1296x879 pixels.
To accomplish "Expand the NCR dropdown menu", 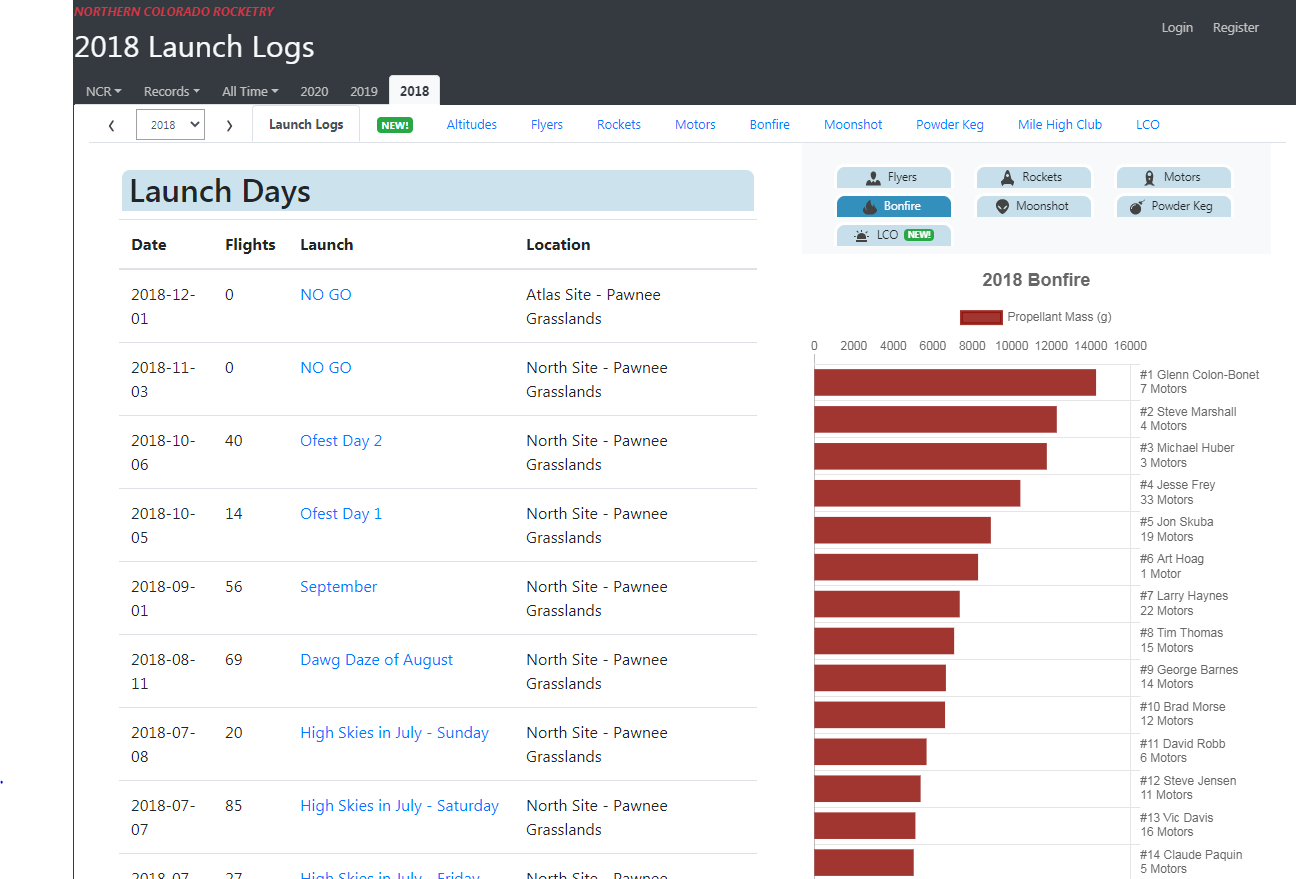I will 103,91.
